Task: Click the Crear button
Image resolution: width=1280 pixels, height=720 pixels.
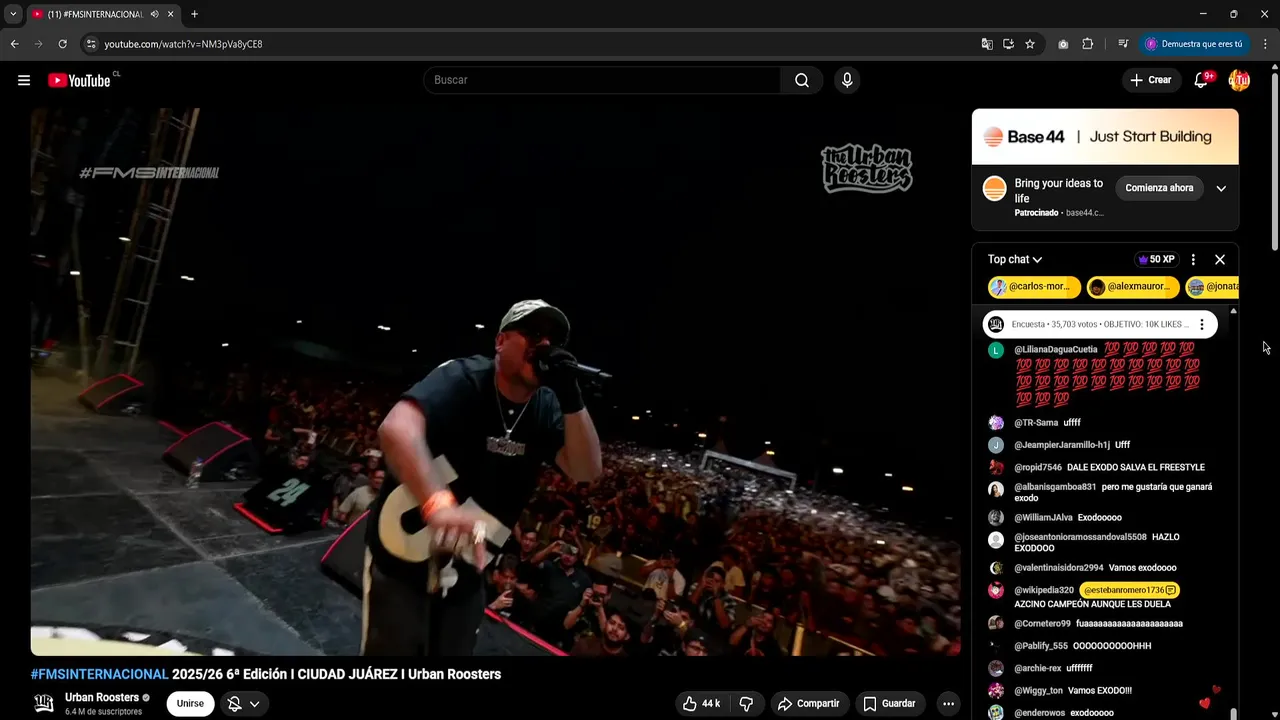Action: click(x=1151, y=80)
